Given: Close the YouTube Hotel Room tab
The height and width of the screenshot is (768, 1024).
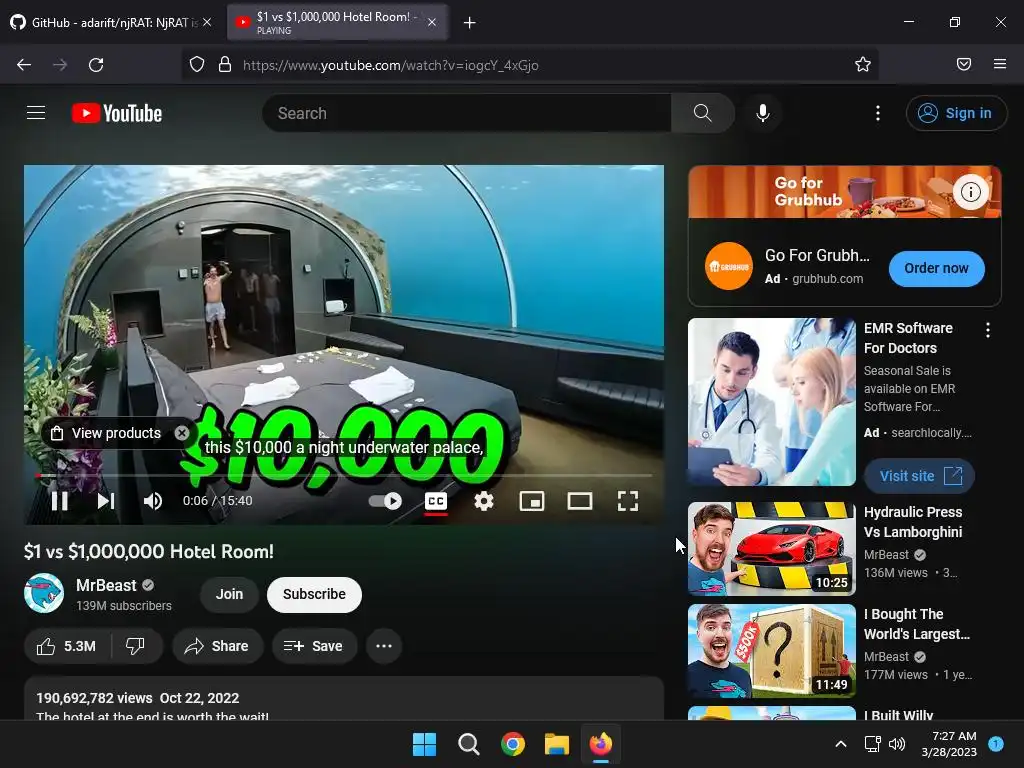Looking at the screenshot, I should (432, 22).
